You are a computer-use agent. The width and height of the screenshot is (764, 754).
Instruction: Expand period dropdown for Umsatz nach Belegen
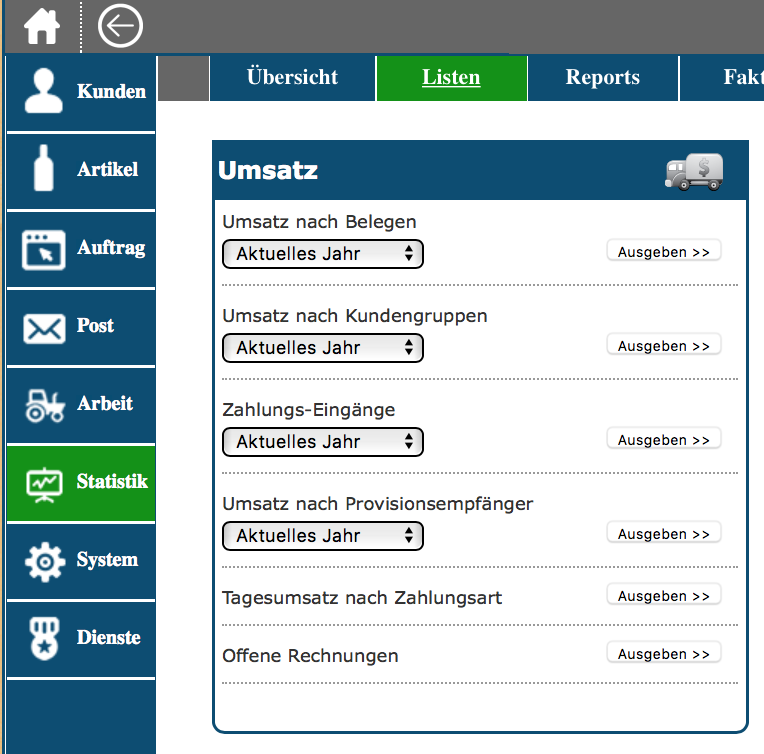323,254
